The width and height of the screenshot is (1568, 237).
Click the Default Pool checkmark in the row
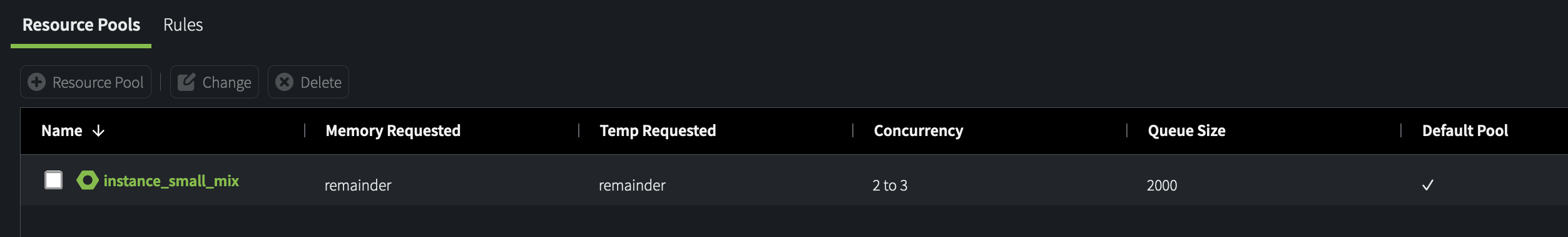[1428, 185]
